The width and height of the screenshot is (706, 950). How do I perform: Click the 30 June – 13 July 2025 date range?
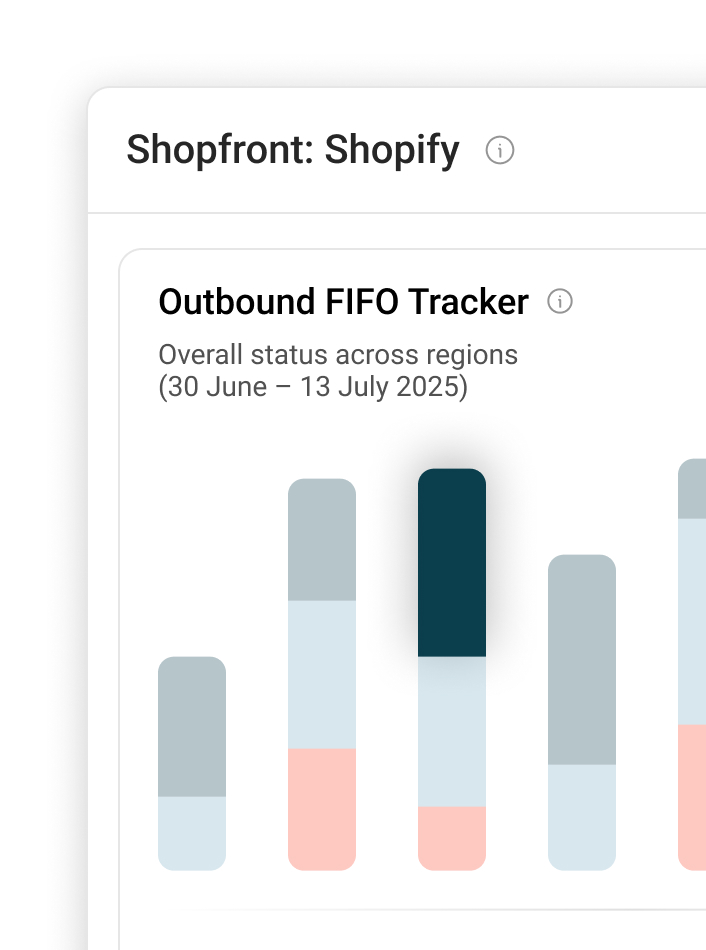pos(313,387)
